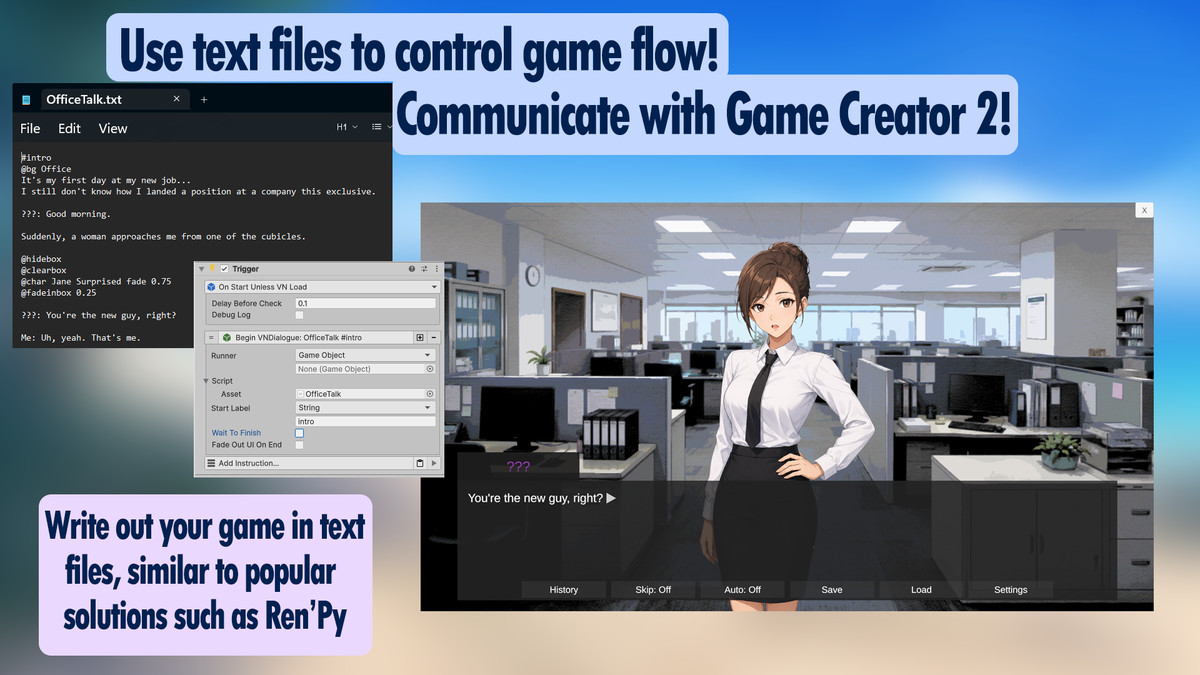Close the game window with X
Image resolution: width=1200 pixels, height=675 pixels.
tap(1144, 210)
